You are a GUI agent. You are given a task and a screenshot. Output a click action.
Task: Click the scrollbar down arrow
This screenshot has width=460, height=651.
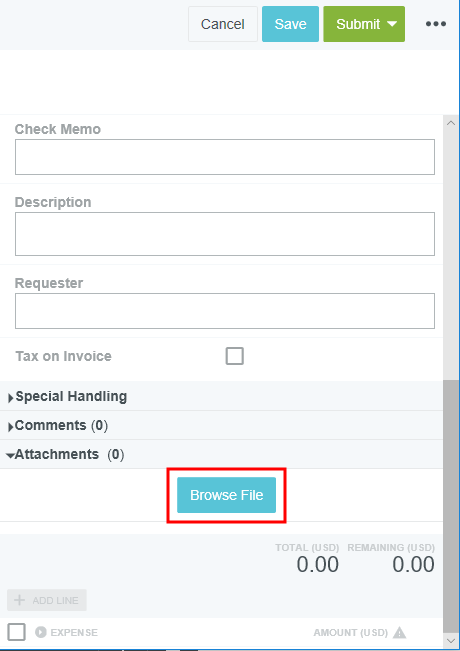point(451,641)
